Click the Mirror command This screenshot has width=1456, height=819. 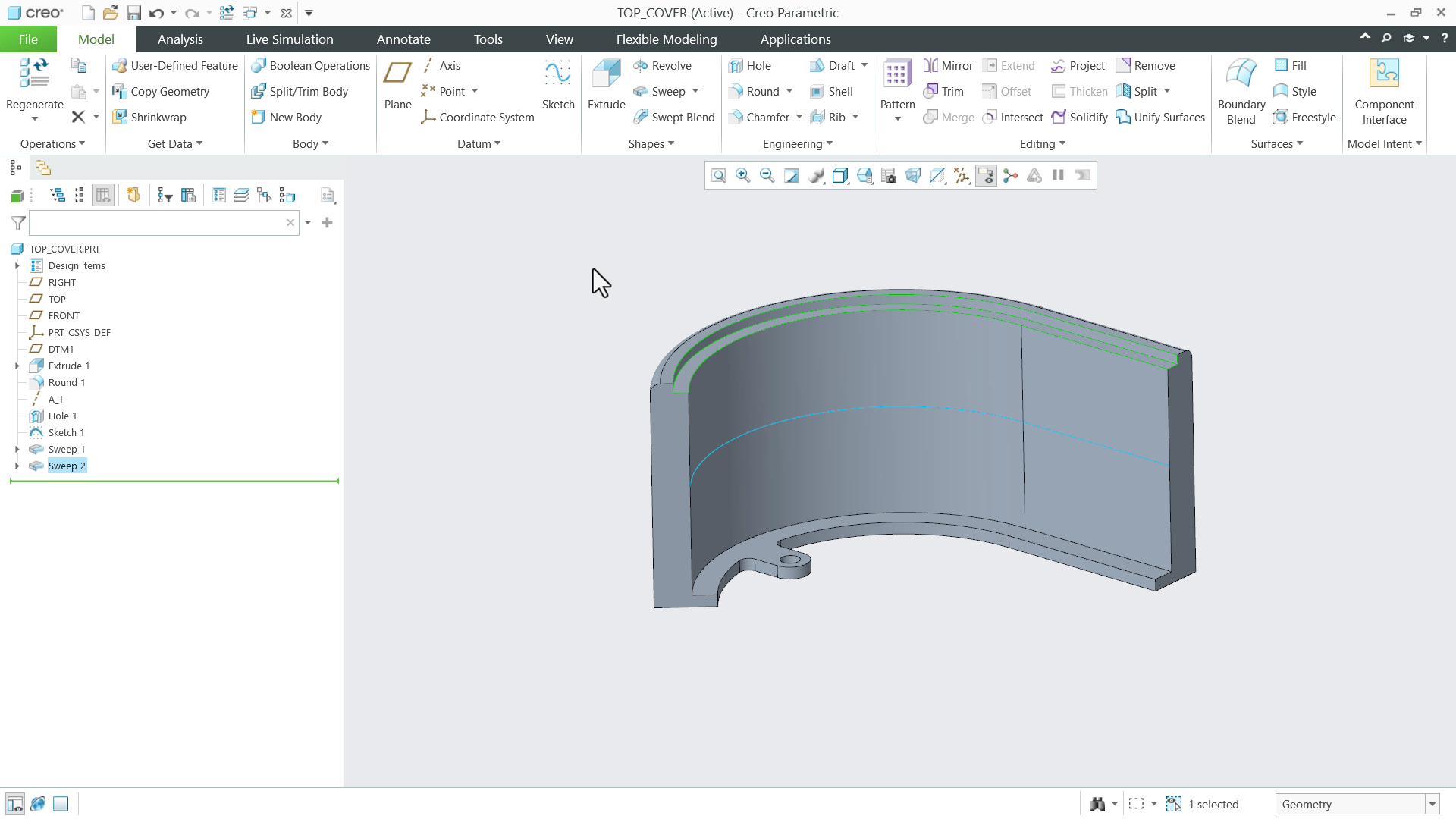pos(948,65)
